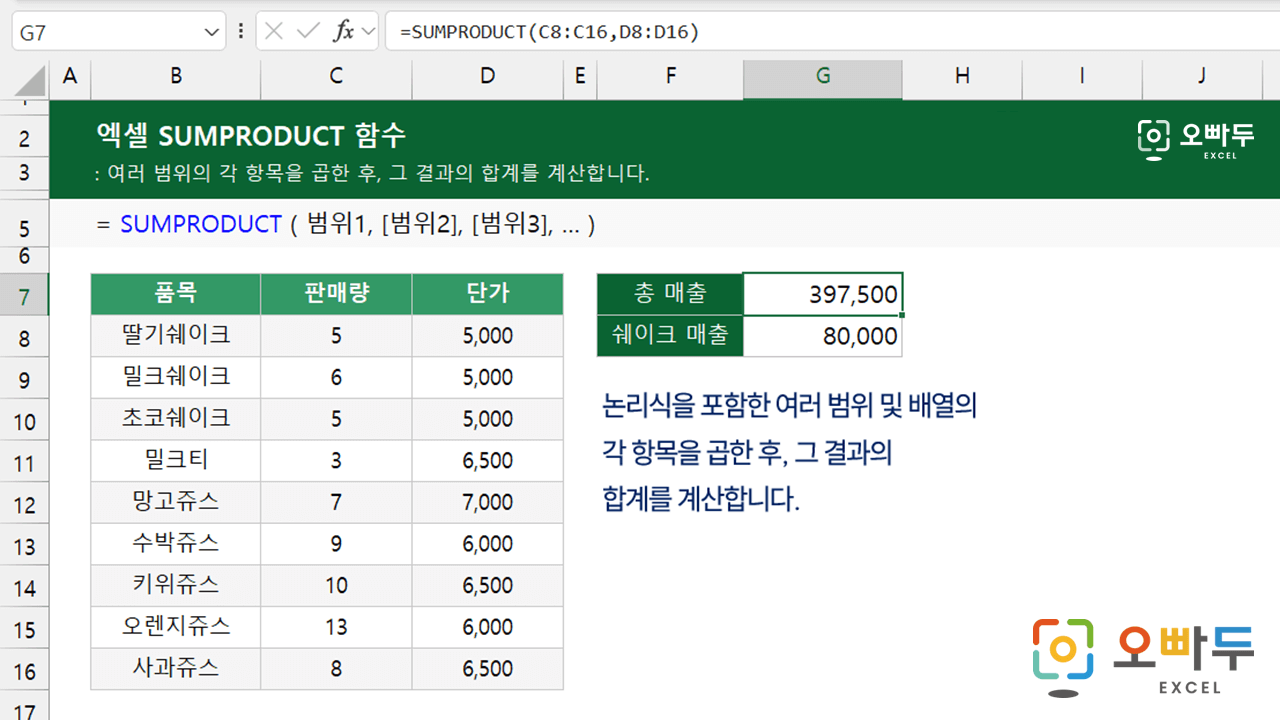This screenshot has height=720, width=1280.
Task: Click the 쉐이크 매출 label cell
Action: (670, 336)
